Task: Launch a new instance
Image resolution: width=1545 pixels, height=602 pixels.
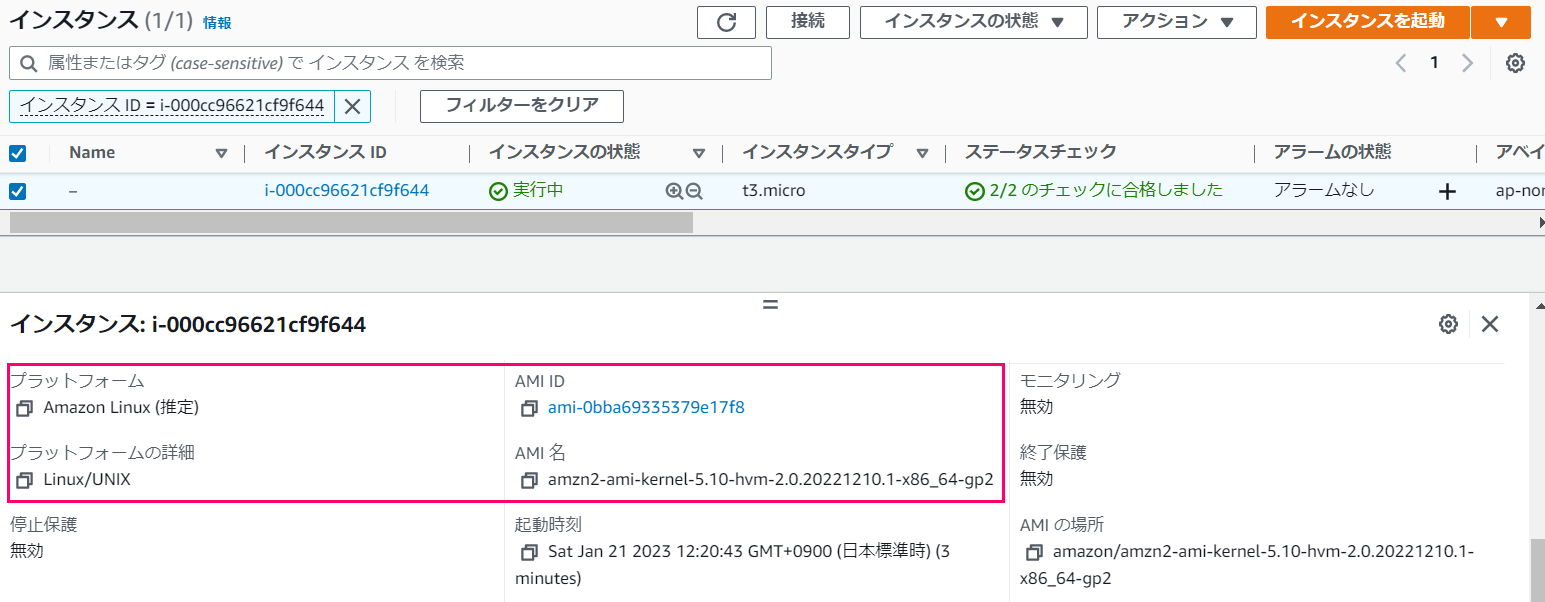Action: point(1367,22)
